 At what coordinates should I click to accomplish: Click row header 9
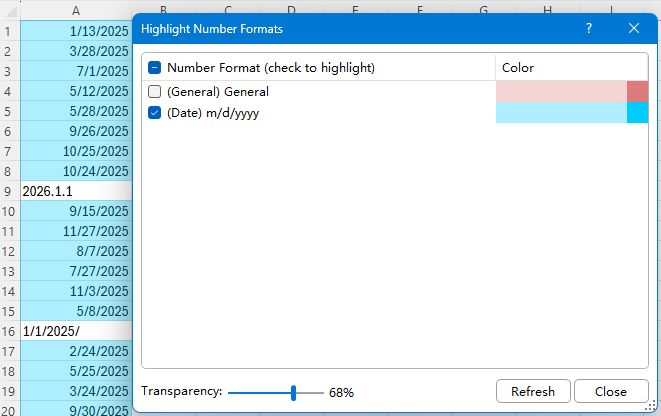point(9,190)
